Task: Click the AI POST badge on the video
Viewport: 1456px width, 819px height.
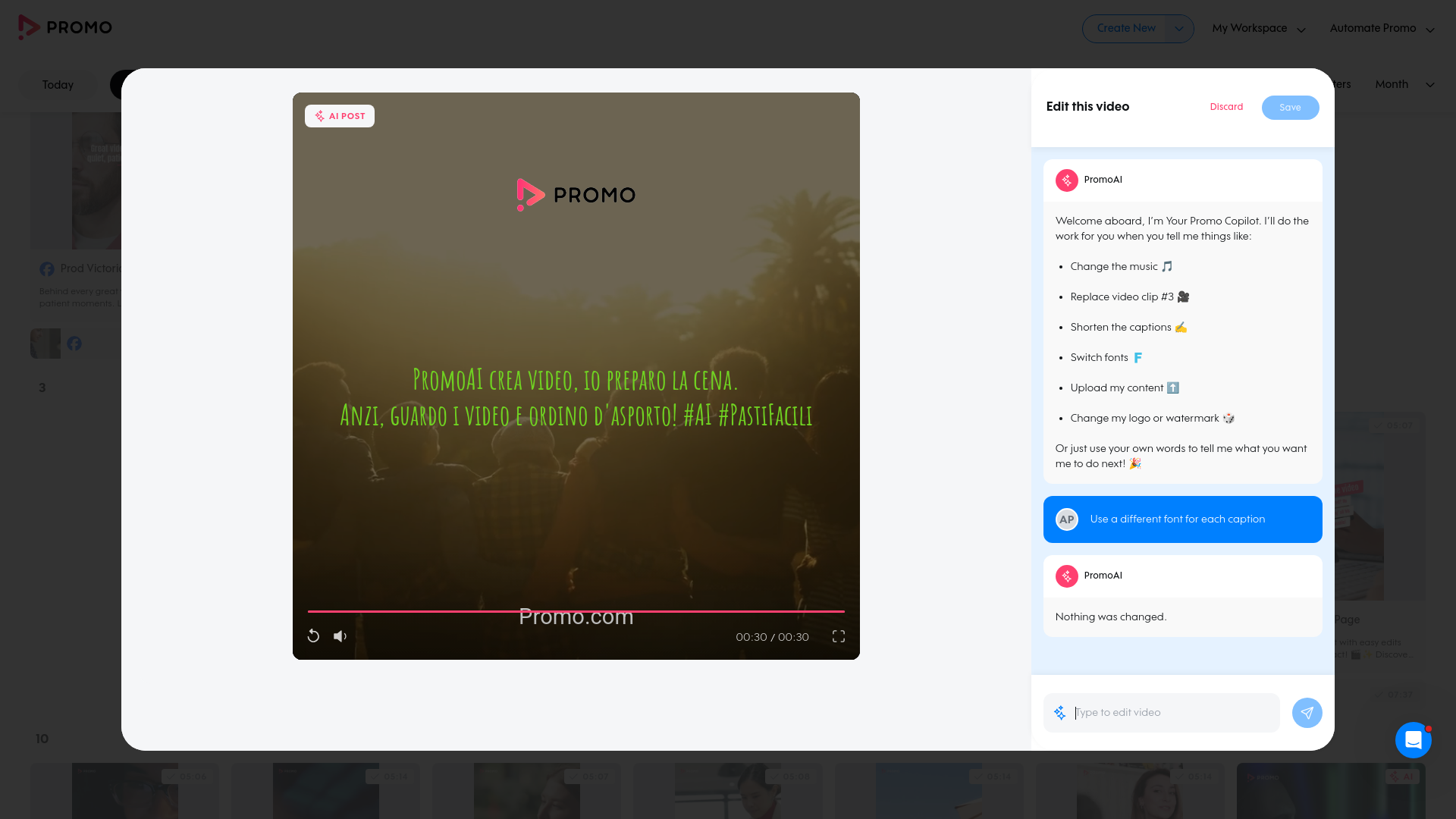Action: point(340,116)
